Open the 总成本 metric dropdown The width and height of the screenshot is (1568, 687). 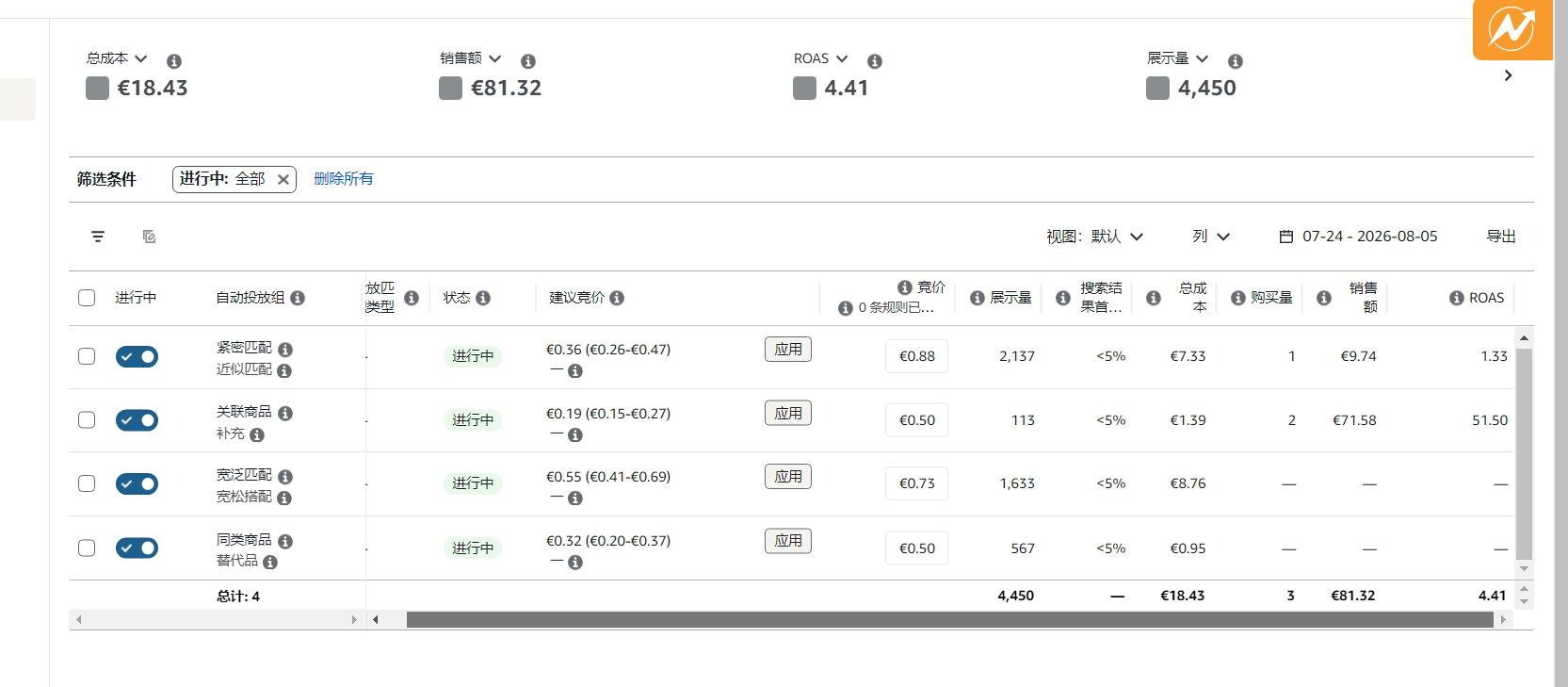[117, 58]
